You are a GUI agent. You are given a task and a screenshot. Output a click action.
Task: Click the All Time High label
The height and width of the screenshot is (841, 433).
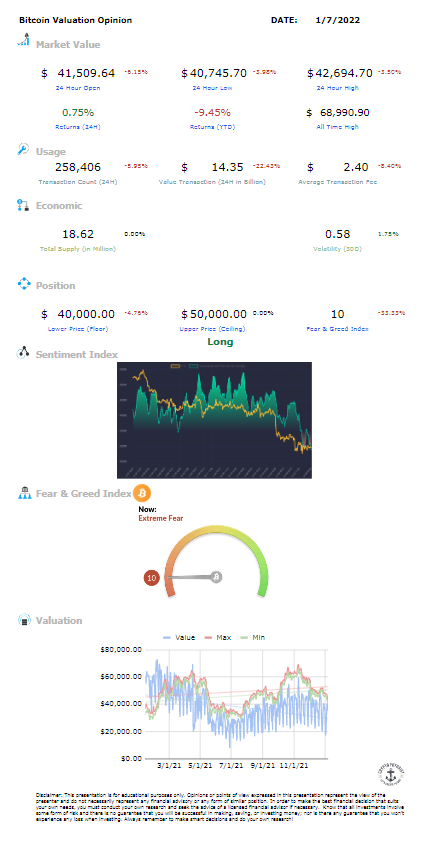click(338, 127)
